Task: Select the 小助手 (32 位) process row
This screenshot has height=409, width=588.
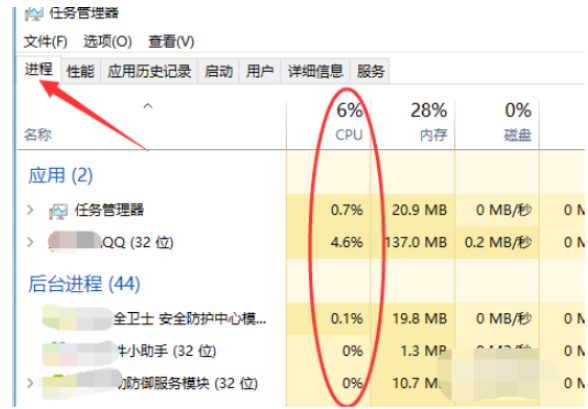Action: [167, 351]
